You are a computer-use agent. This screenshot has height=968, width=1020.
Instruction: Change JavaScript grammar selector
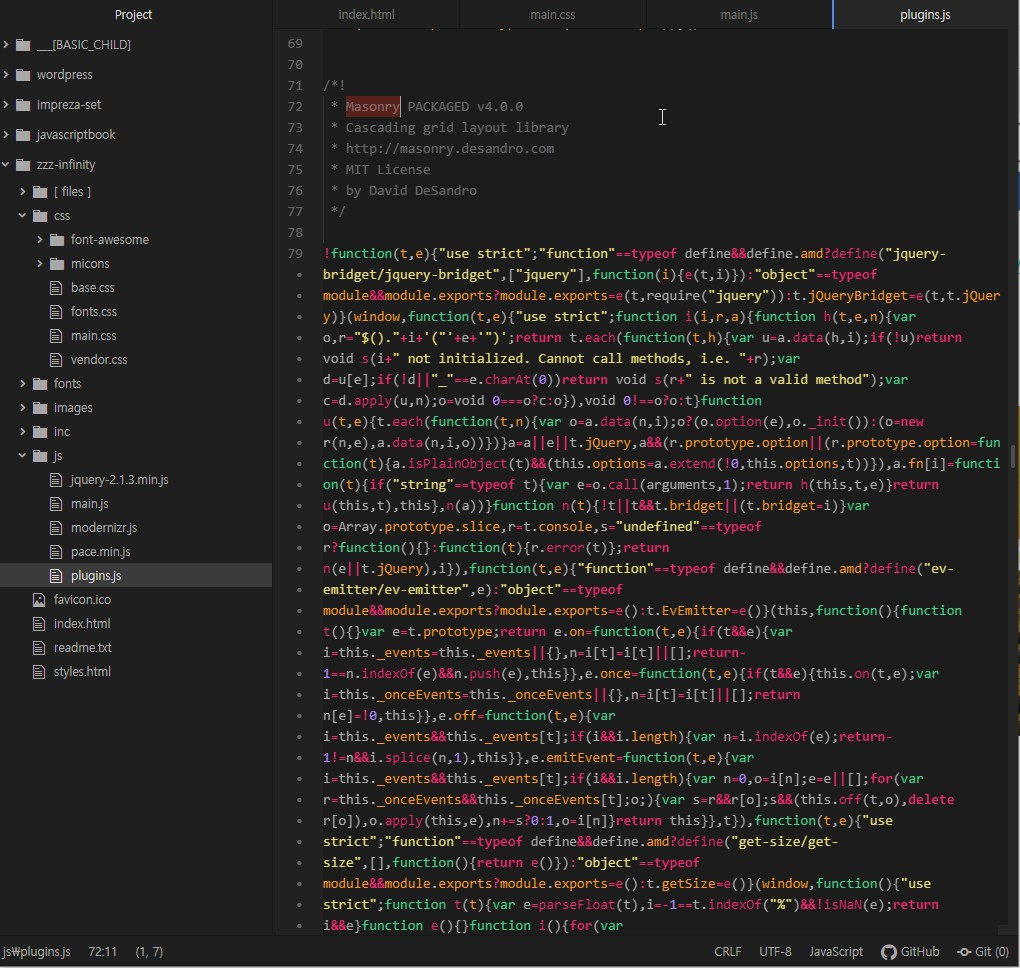[x=836, y=952]
